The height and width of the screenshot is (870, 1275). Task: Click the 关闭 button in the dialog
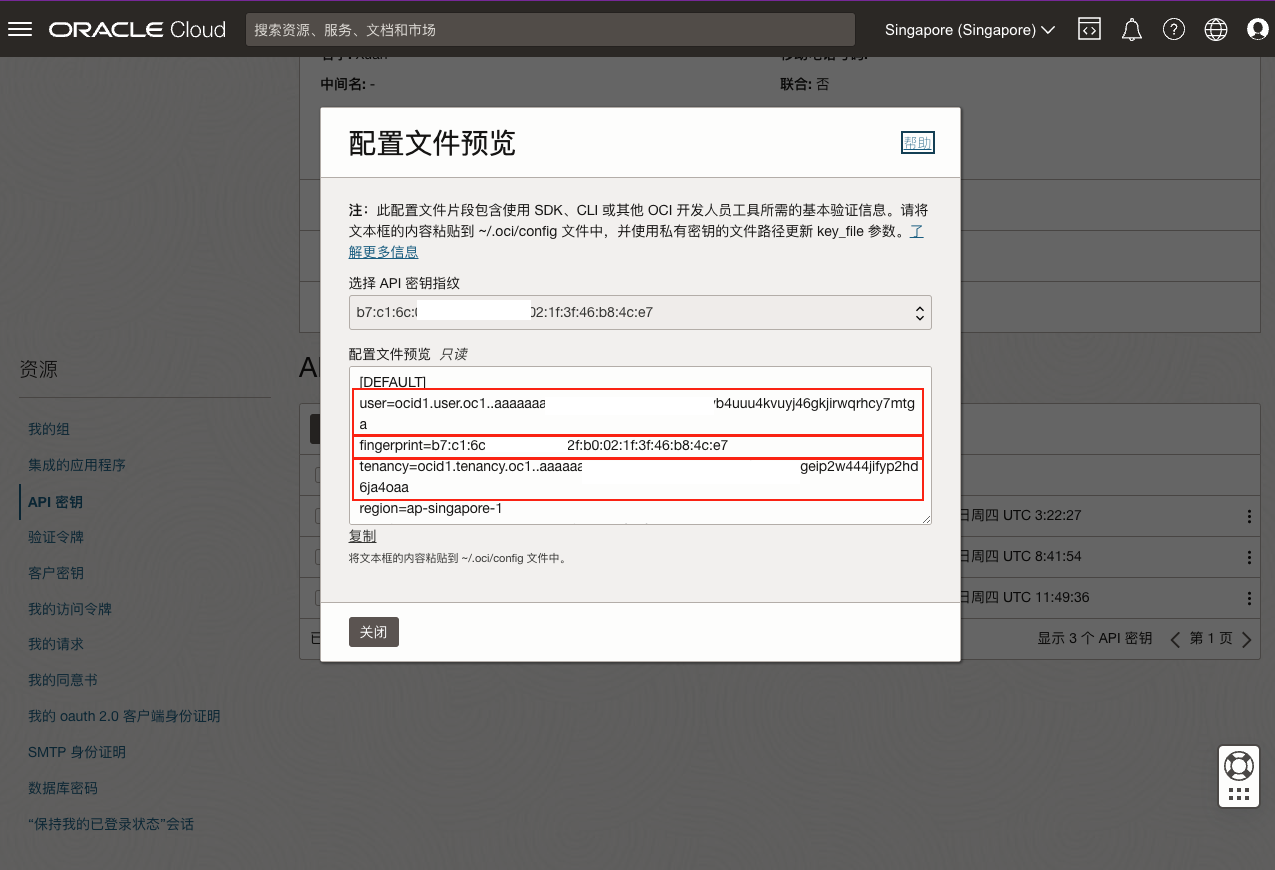click(373, 632)
